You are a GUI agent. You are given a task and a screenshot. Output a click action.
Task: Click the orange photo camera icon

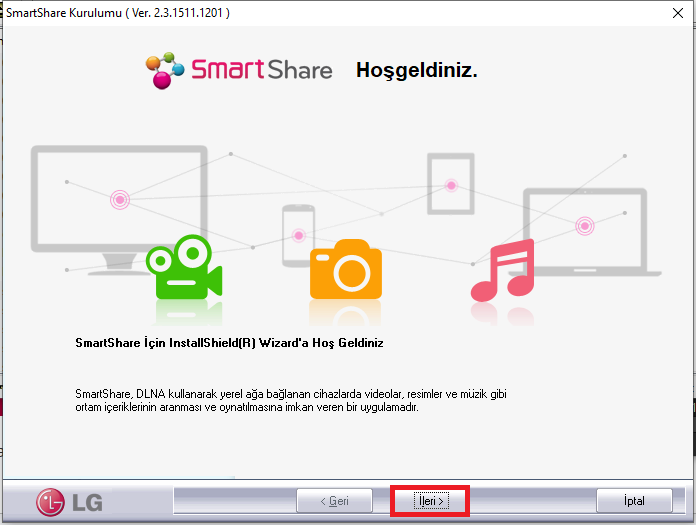(x=346, y=269)
